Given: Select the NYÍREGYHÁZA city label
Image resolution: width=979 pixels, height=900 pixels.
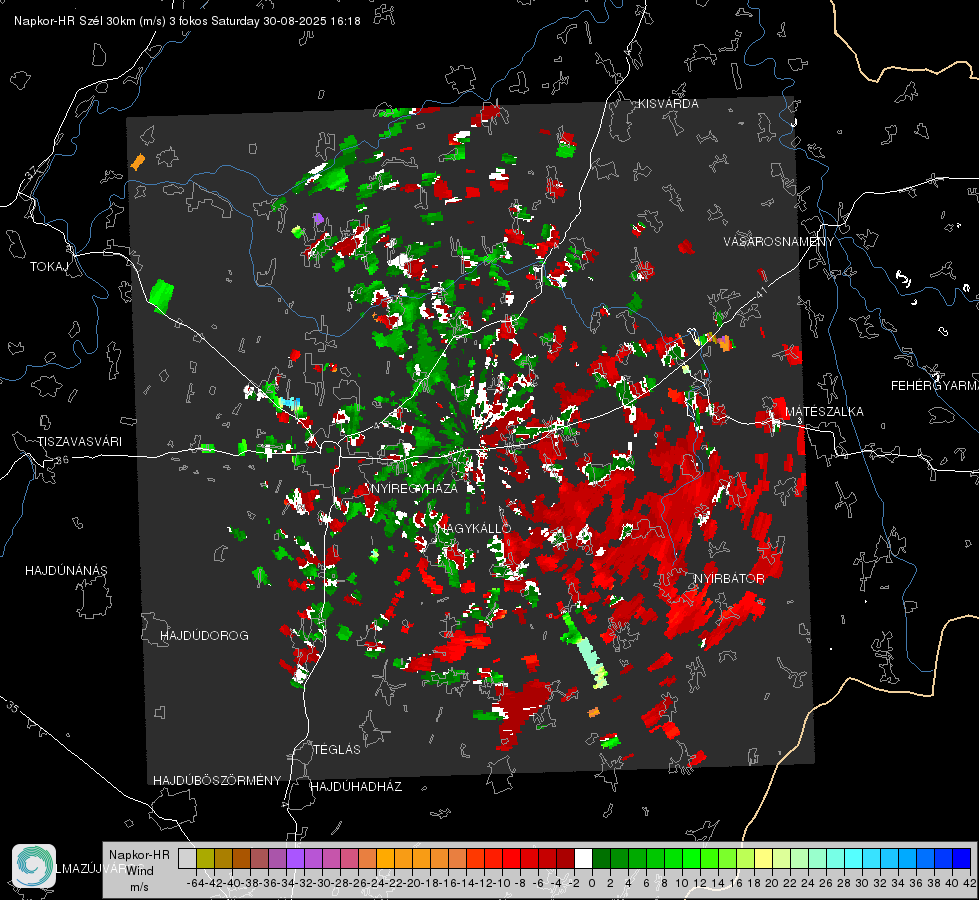Looking at the screenshot, I should click(414, 488).
